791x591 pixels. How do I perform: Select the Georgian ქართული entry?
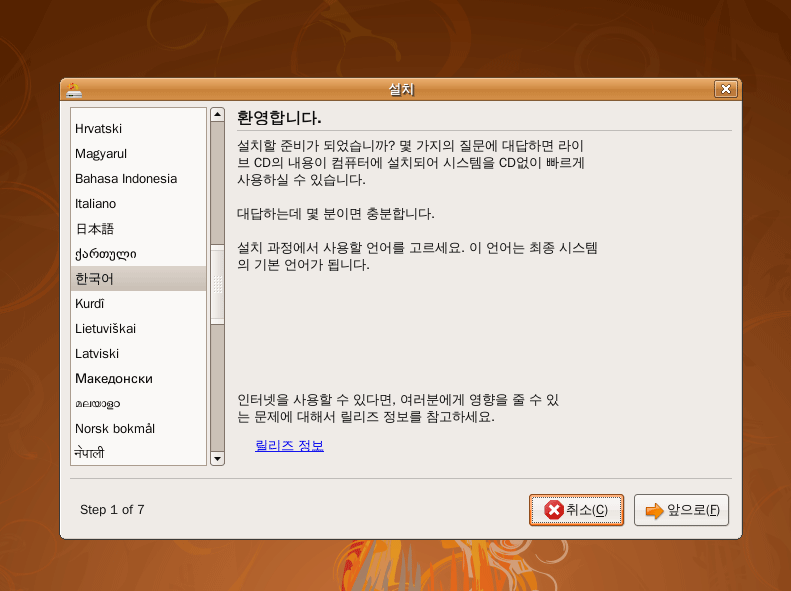tap(138, 254)
